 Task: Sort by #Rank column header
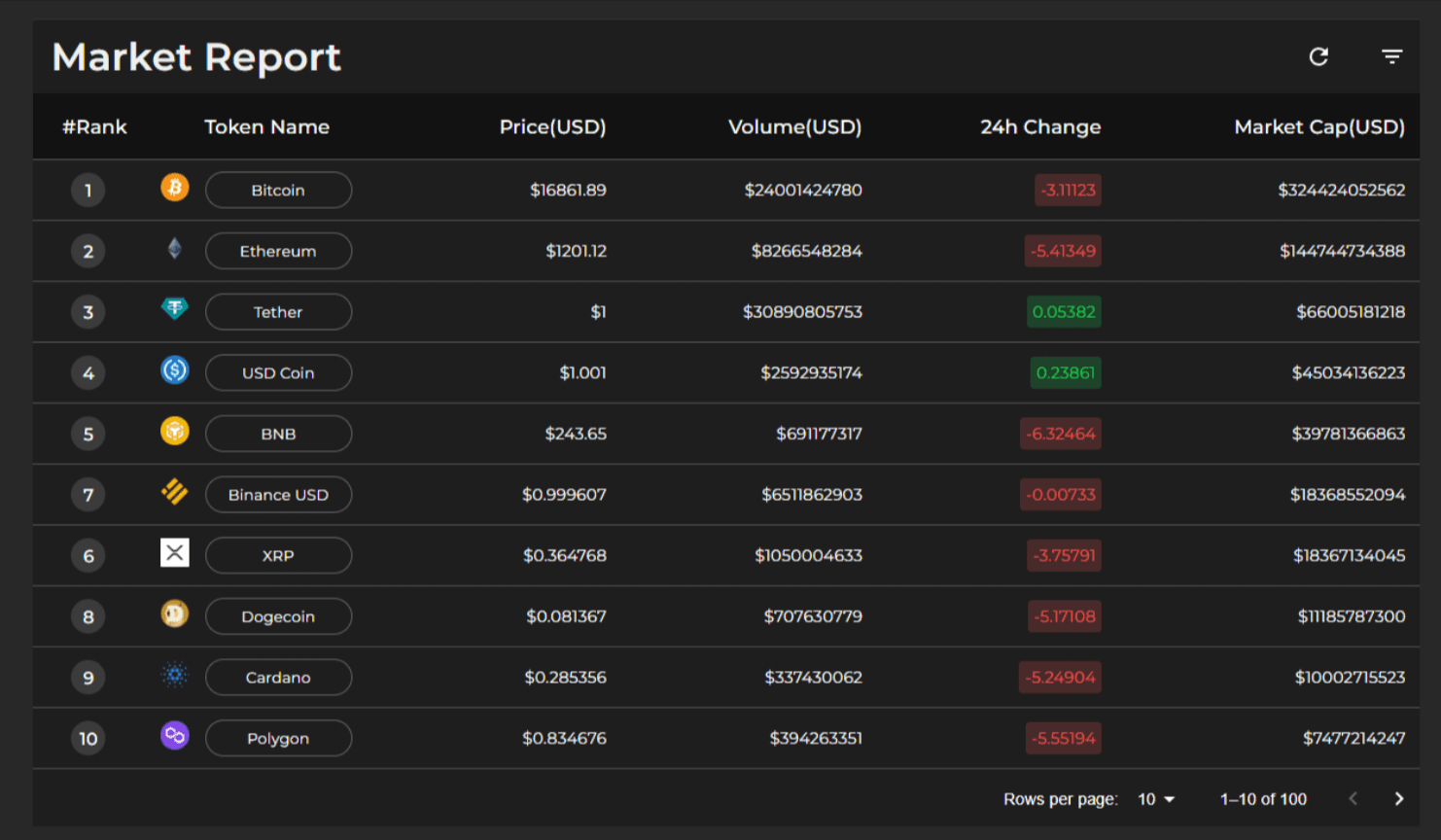click(x=95, y=127)
